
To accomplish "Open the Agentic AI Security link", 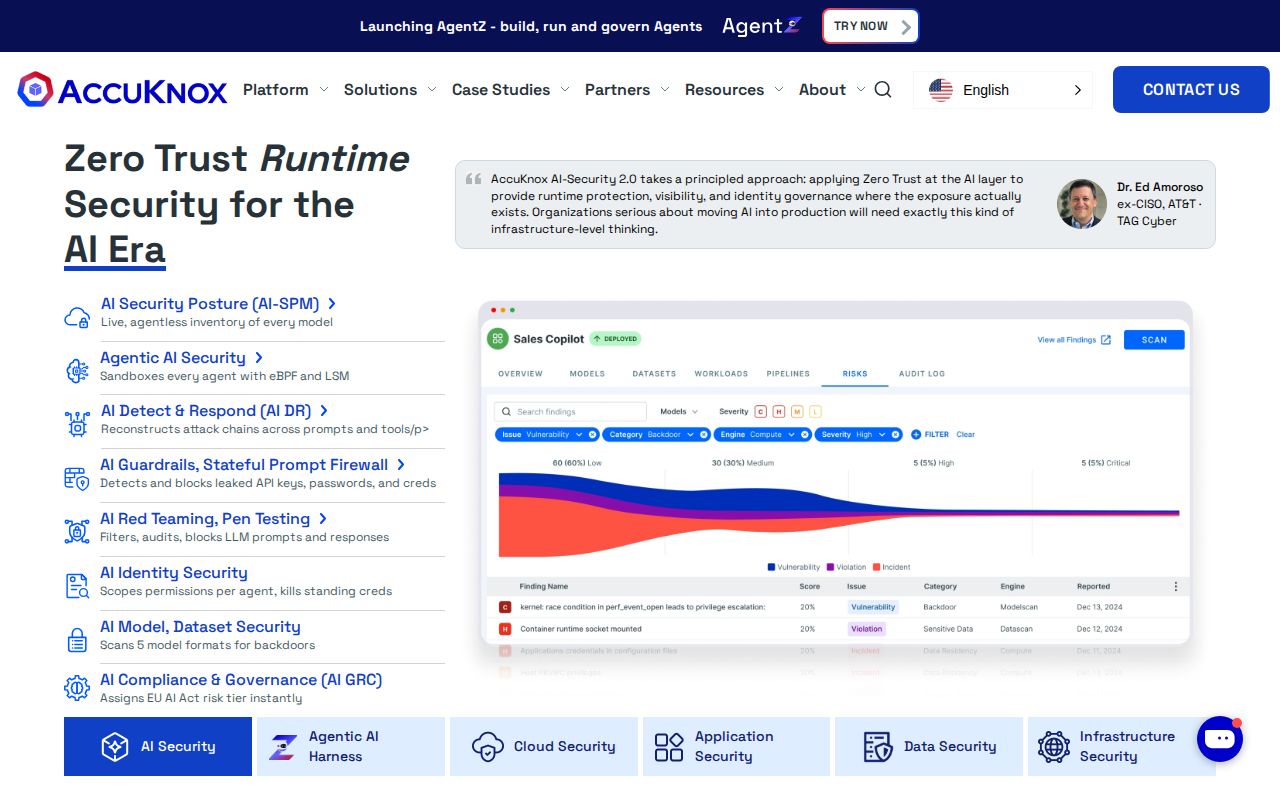I will pos(181,358).
